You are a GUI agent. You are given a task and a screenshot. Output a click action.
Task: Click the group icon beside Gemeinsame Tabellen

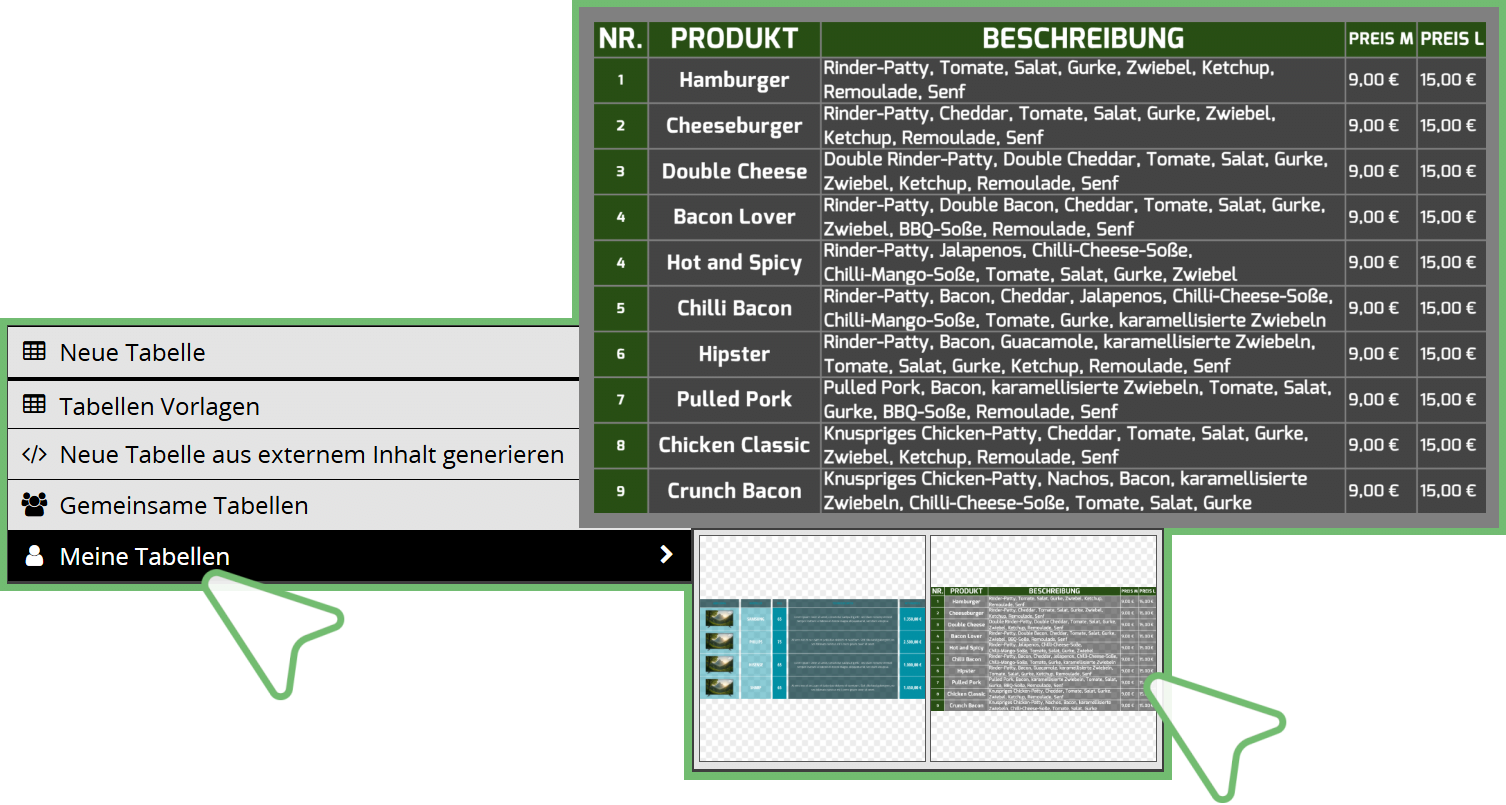34,505
